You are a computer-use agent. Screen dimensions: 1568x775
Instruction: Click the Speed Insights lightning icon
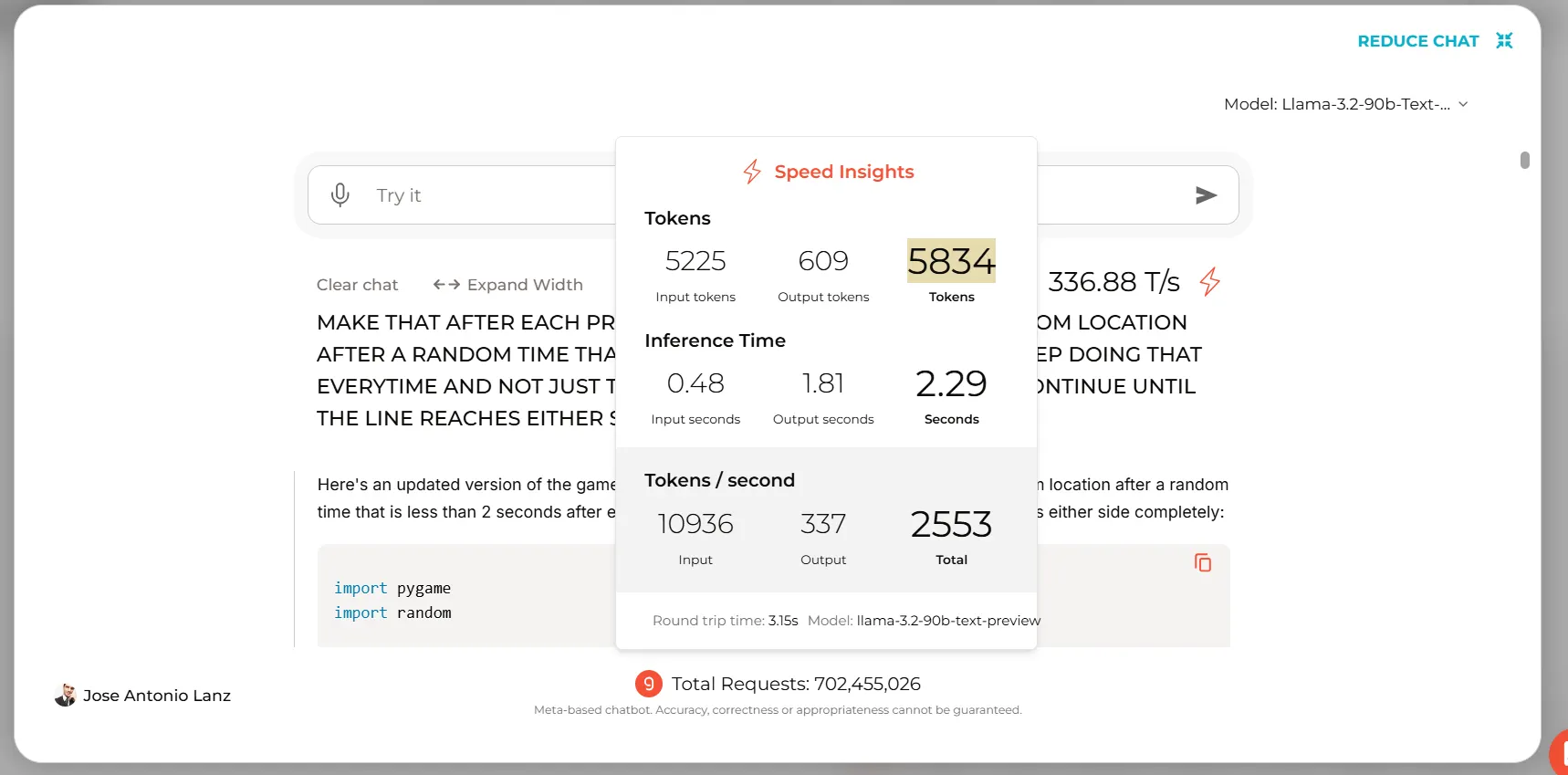(x=752, y=172)
